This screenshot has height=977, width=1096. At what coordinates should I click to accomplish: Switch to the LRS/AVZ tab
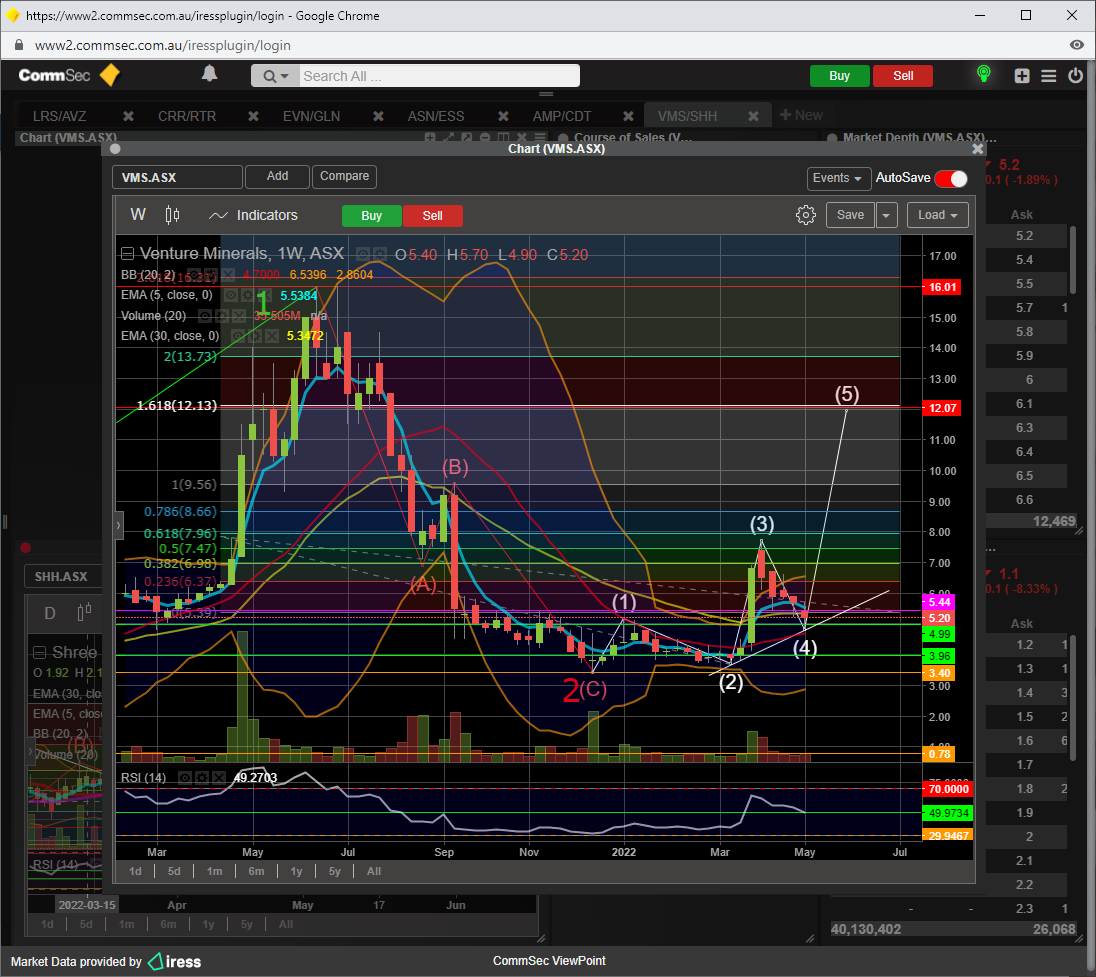pyautogui.click(x=59, y=116)
